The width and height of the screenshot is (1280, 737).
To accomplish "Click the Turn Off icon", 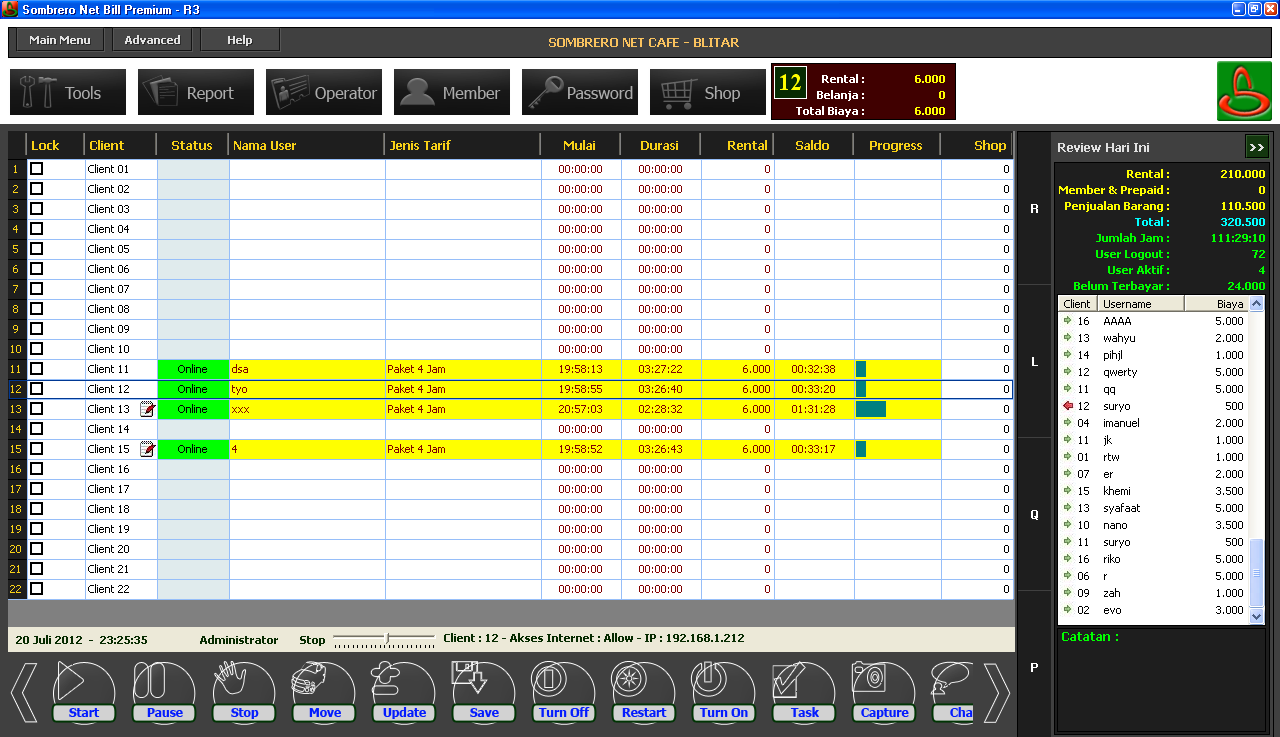I will pos(564,692).
